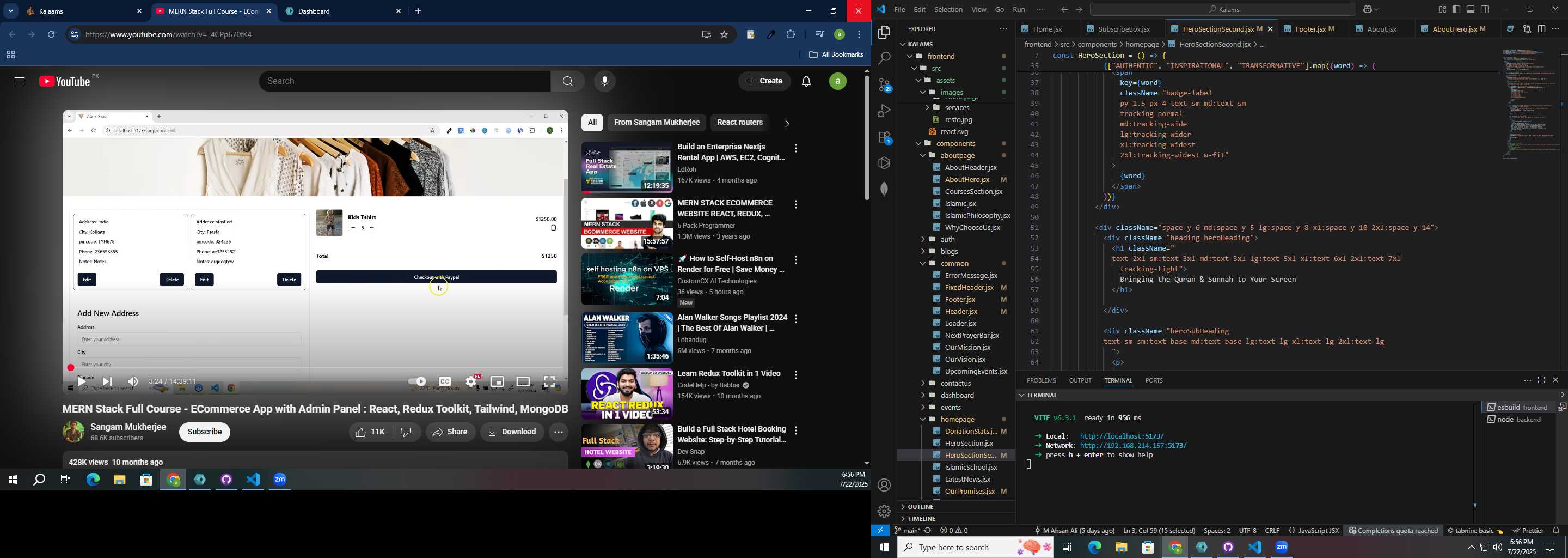This screenshot has height=558, width=1568.
Task: Click Open Changes icon in VS Code editor toolbar
Action: point(1527,29)
